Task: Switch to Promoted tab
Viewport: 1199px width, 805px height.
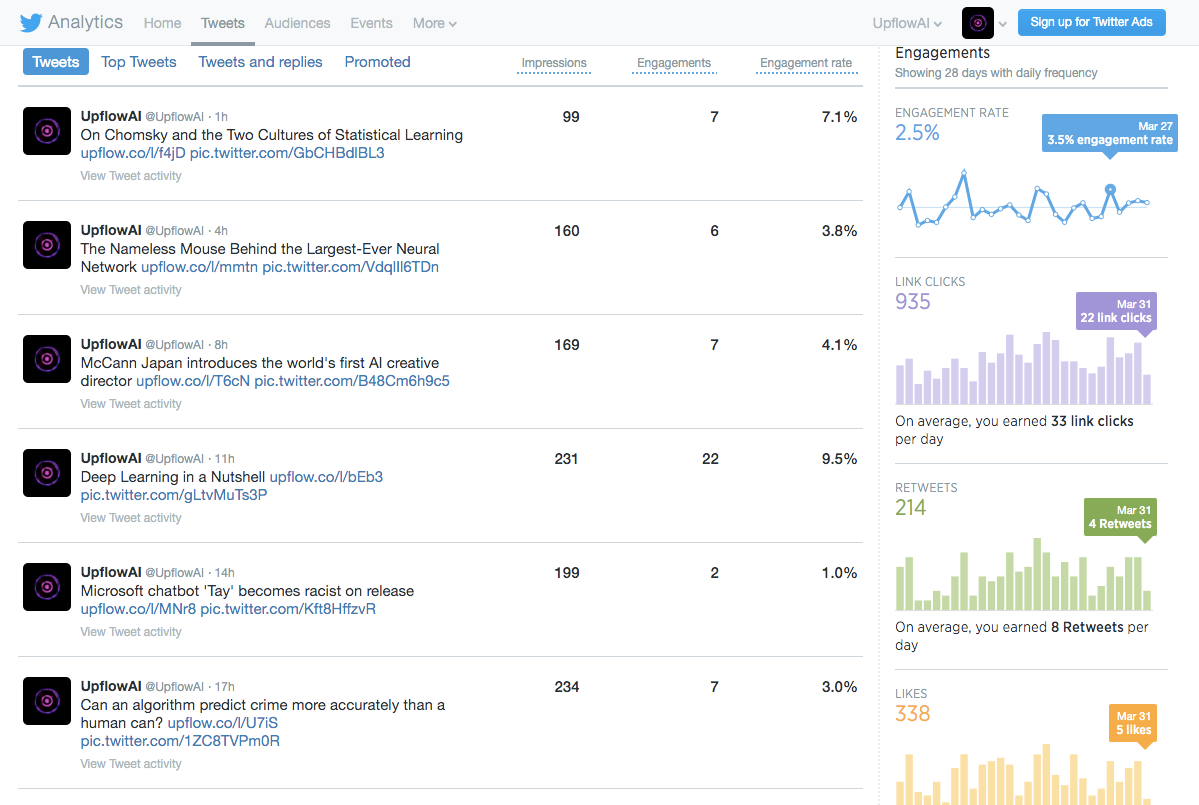Action: coord(377,62)
